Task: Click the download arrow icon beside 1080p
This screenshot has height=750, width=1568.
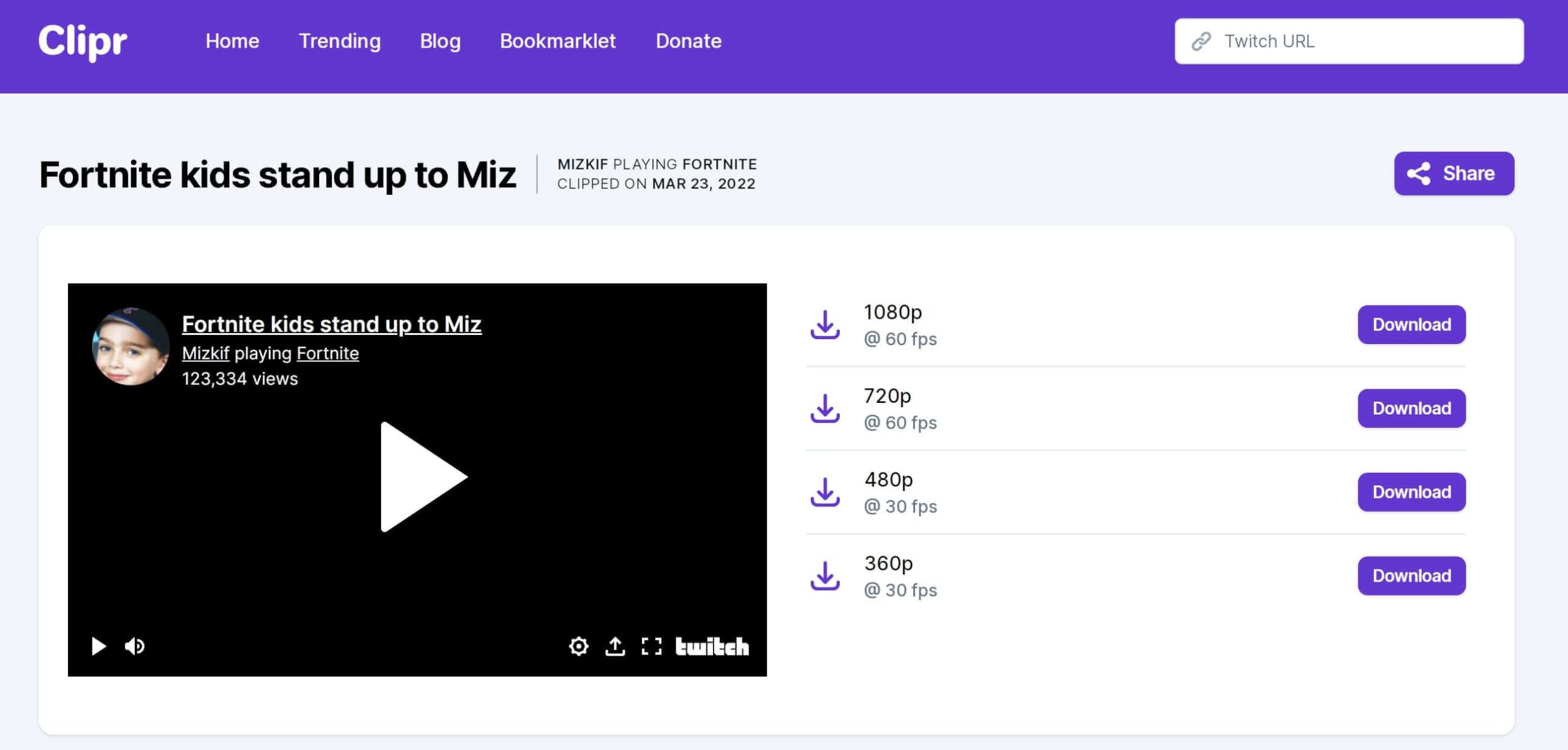Action: pos(825,324)
